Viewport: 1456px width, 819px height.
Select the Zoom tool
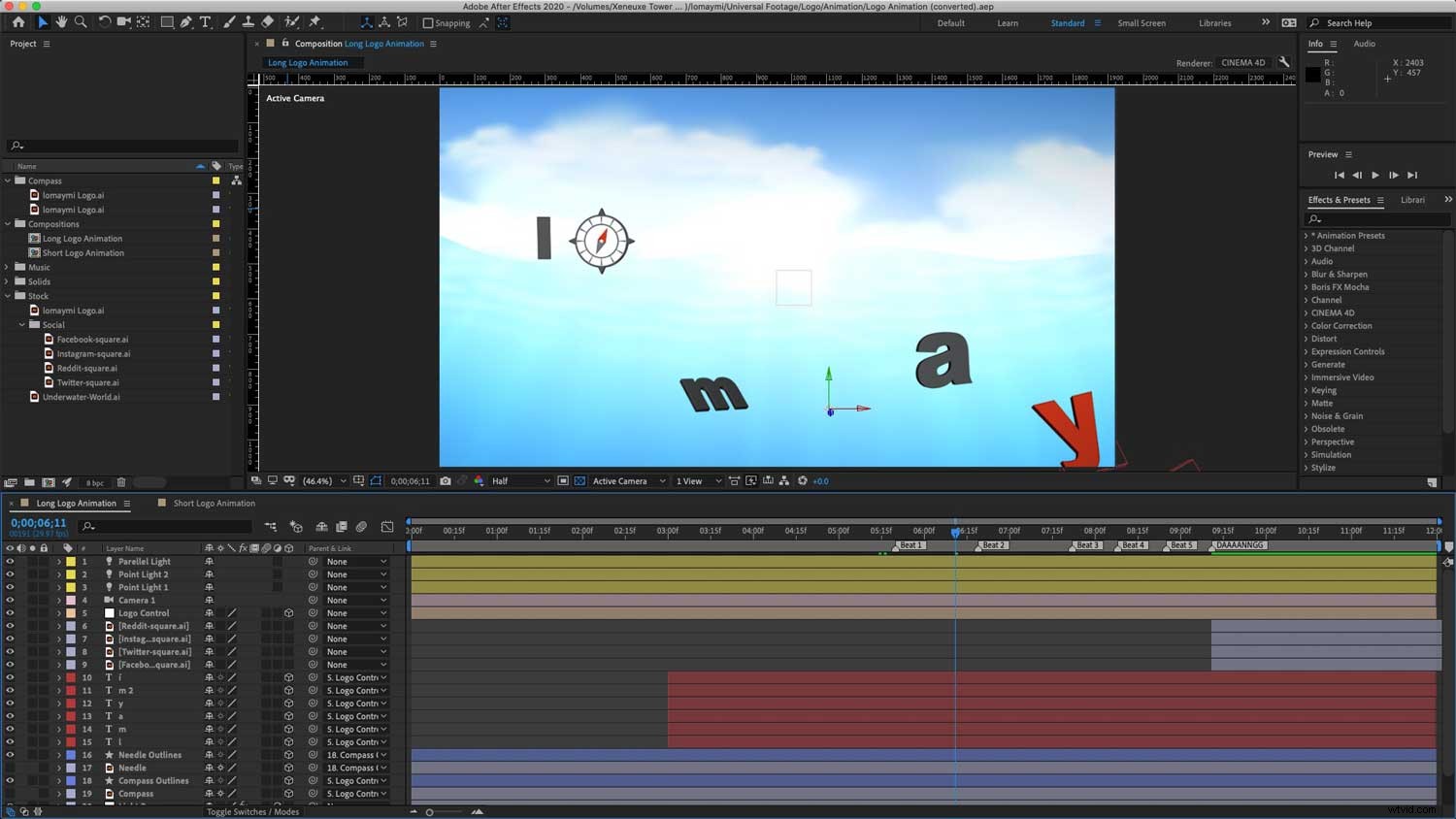[81, 22]
